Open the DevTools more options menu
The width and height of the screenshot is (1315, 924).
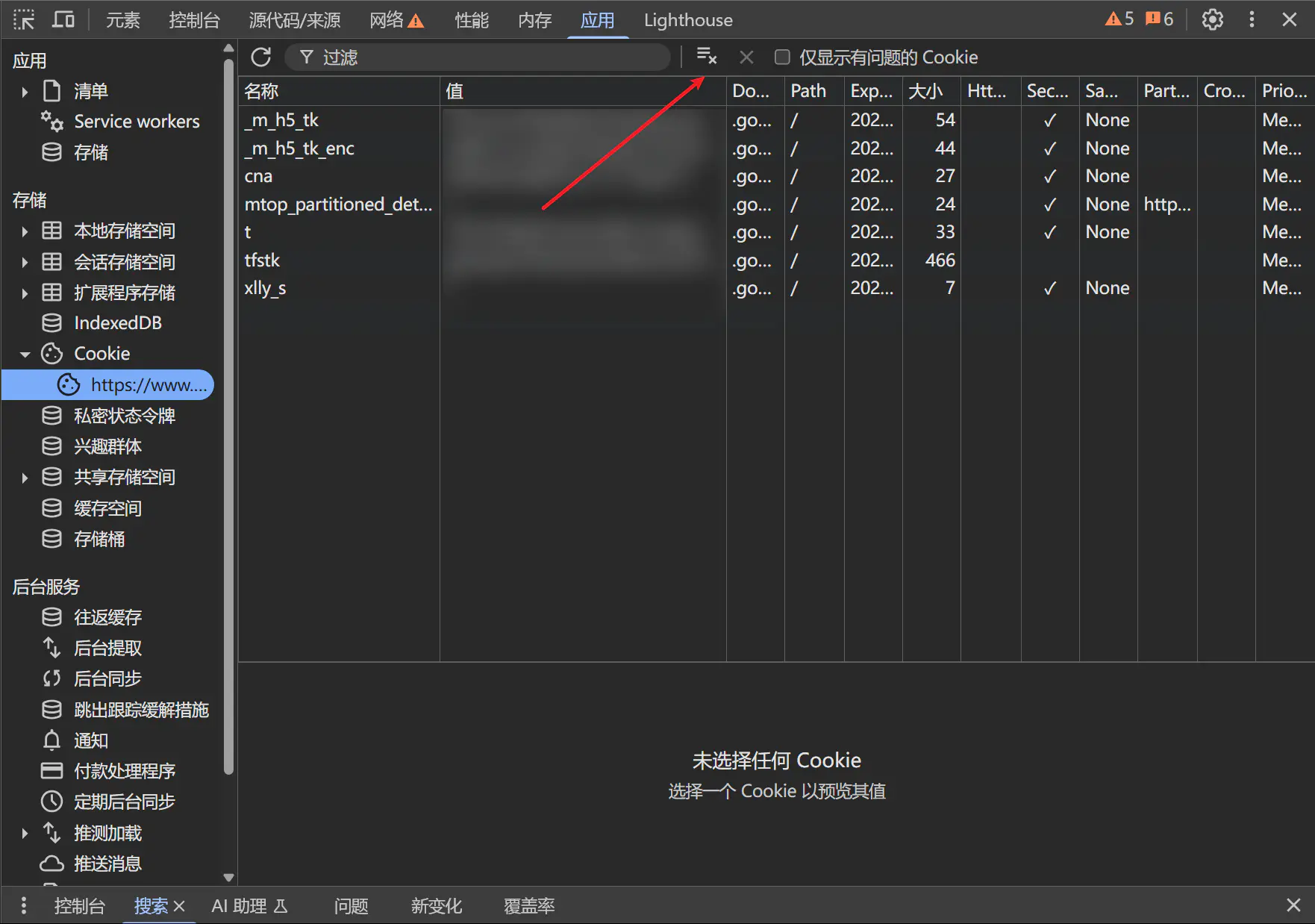(1252, 19)
